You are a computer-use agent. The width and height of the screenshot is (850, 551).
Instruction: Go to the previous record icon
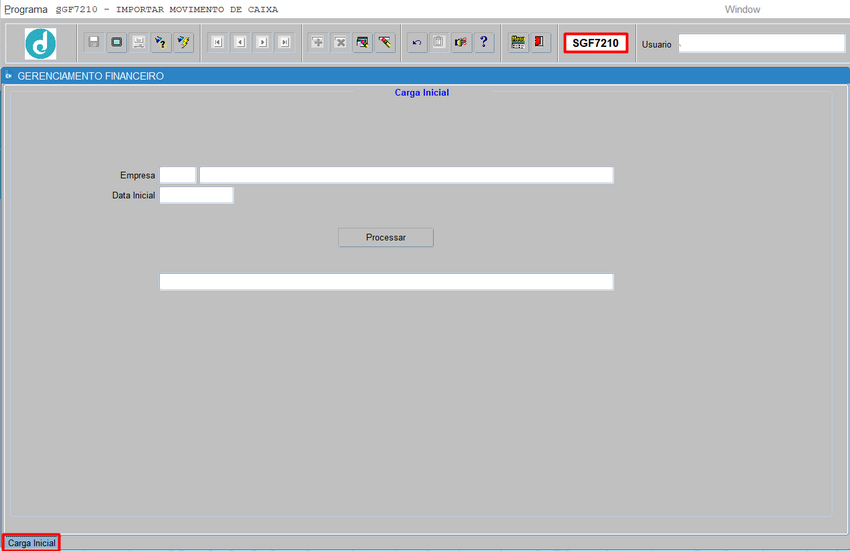coord(241,42)
